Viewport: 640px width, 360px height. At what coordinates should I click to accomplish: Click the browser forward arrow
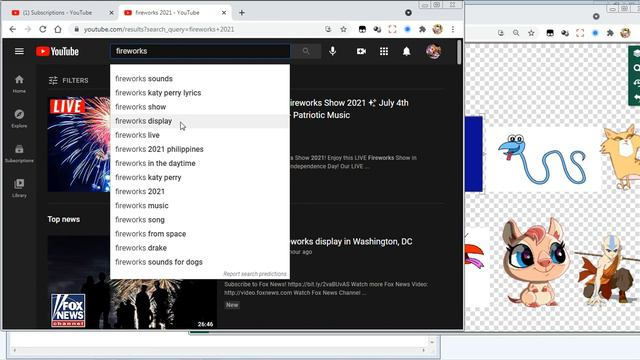point(28,29)
